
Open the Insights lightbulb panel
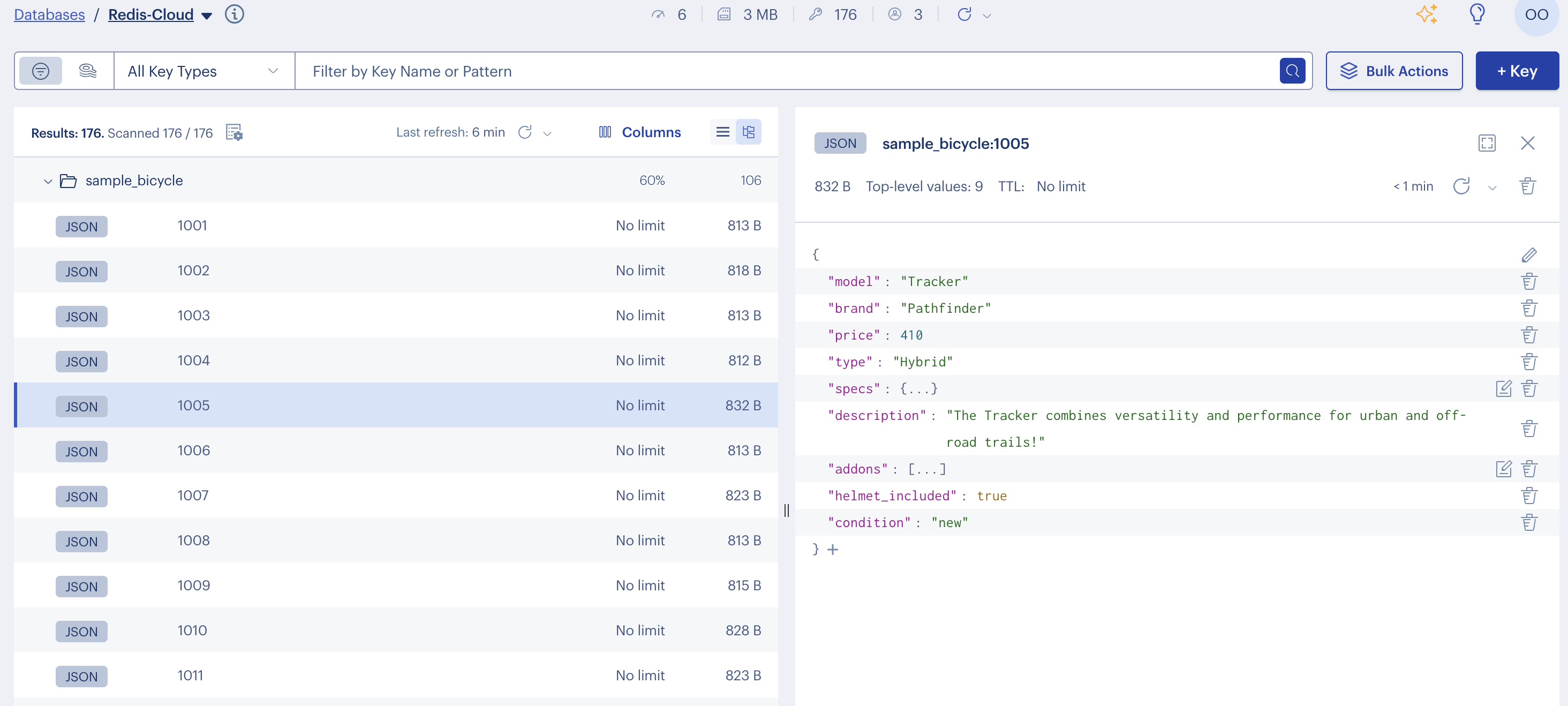[1477, 14]
